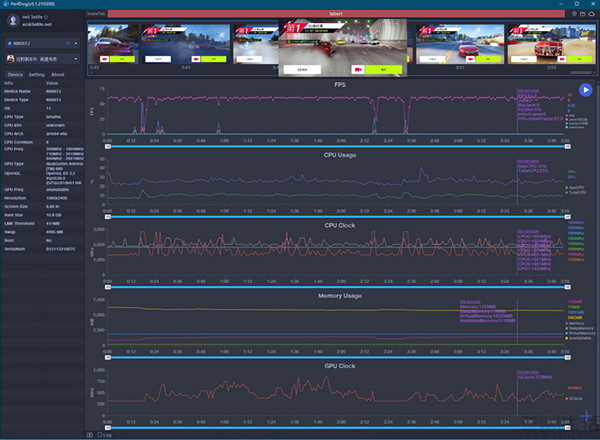
Task: Expand the NX667J device dropdown
Action: tap(76, 44)
